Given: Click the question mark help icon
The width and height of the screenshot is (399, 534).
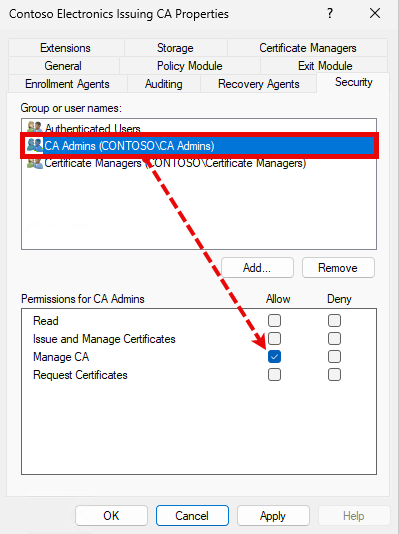Looking at the screenshot, I should point(330,13).
